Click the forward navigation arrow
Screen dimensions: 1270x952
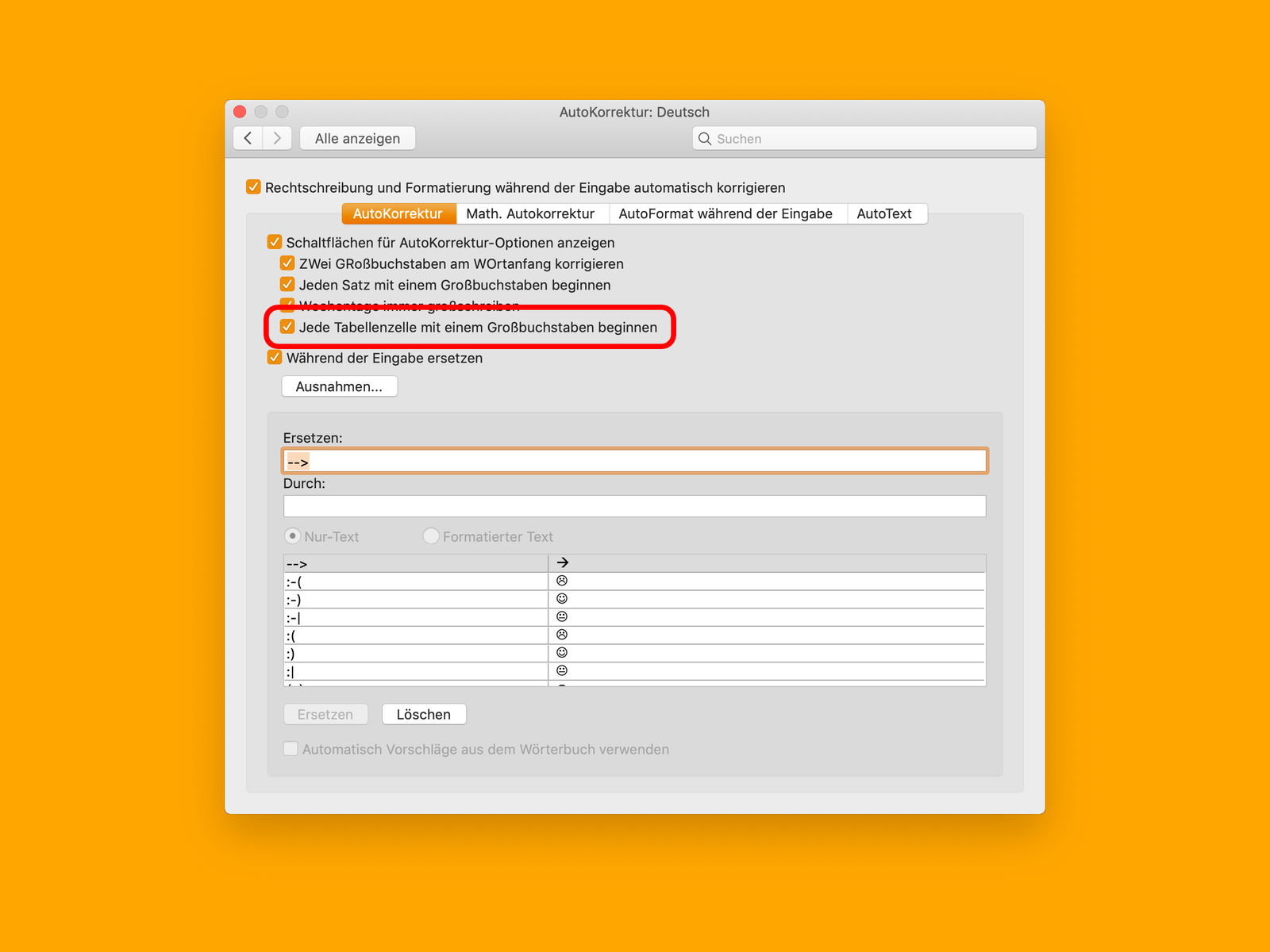click(277, 138)
